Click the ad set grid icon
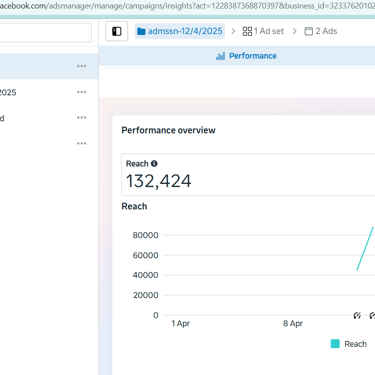Image resolution: width=375 pixels, height=375 pixels. pyautogui.click(x=247, y=31)
